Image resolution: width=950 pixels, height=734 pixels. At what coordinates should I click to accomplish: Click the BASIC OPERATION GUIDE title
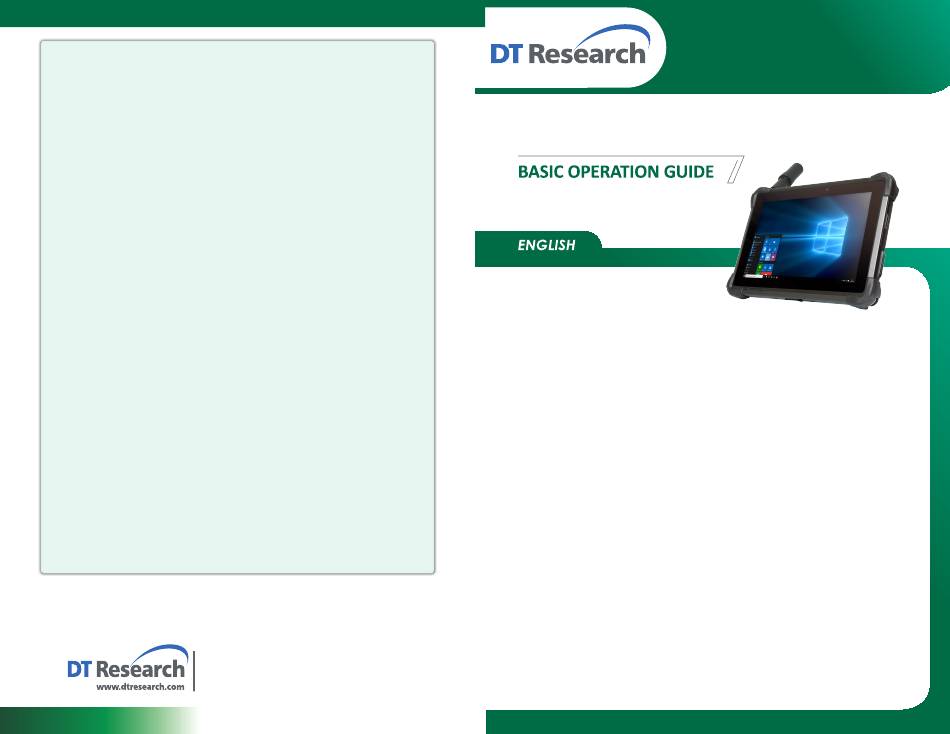(x=616, y=172)
